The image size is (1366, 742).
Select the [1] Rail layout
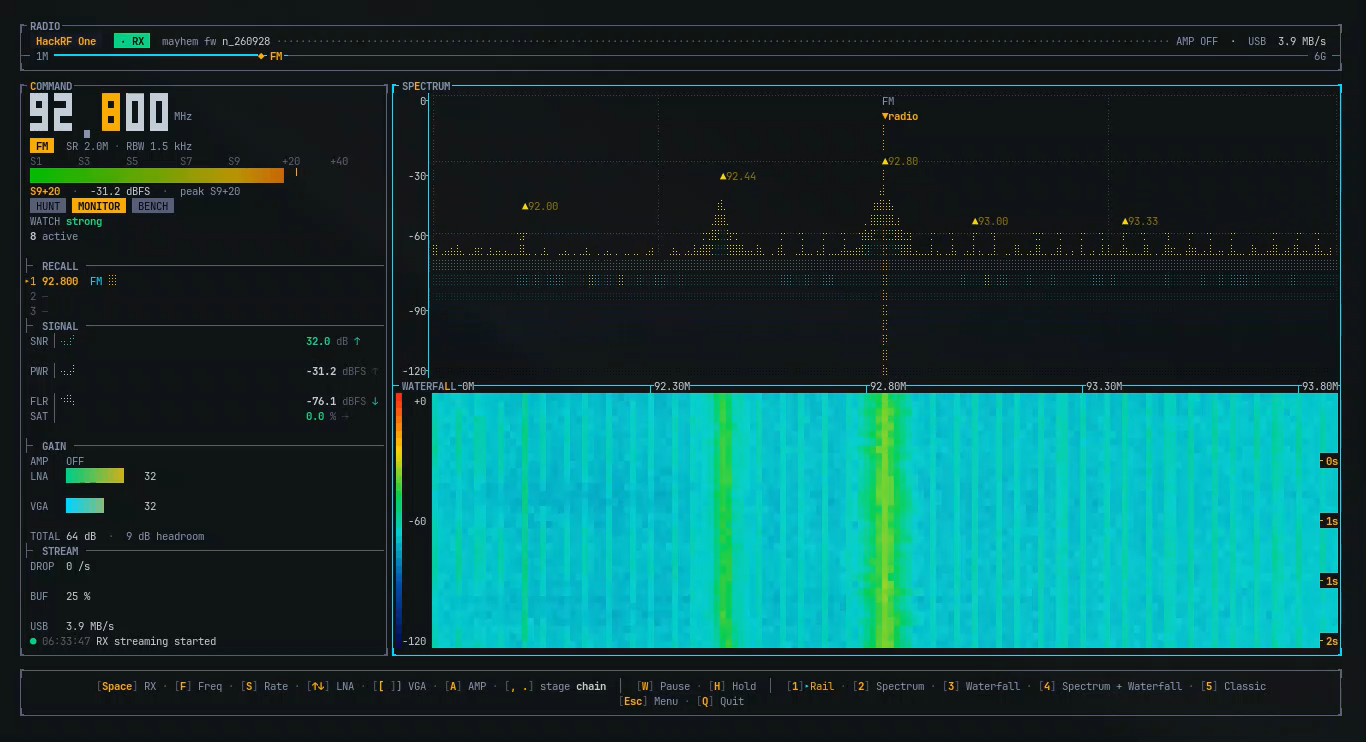810,686
